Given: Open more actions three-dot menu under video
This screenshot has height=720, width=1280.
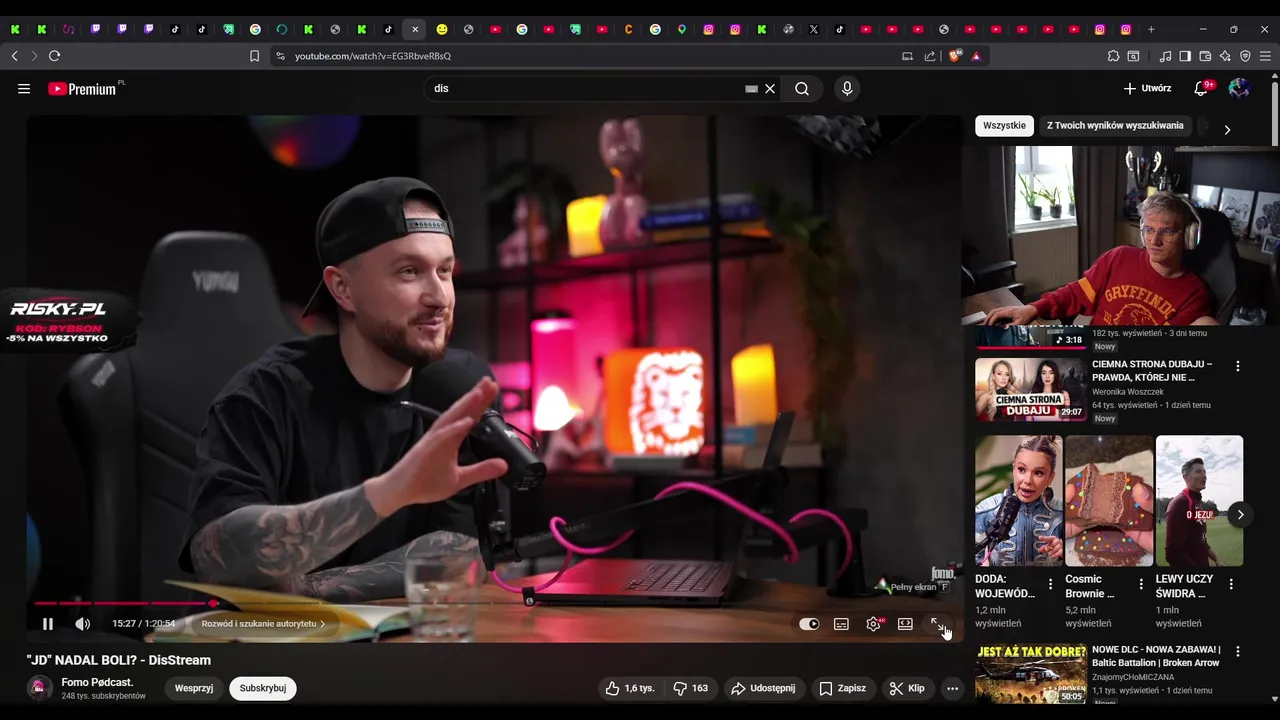Looking at the screenshot, I should 952,688.
